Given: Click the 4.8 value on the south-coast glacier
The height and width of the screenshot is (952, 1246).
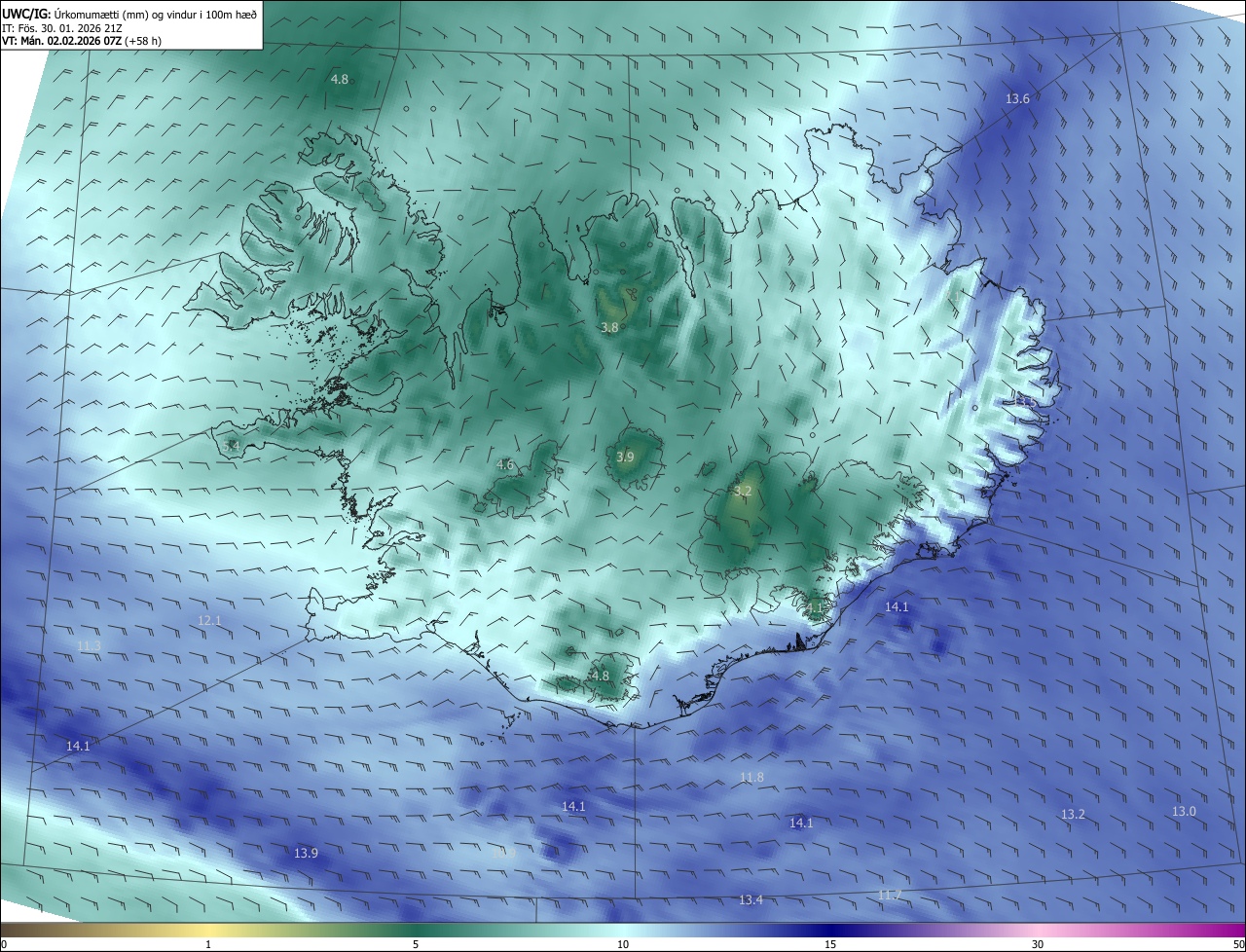Looking at the screenshot, I should (x=601, y=676).
